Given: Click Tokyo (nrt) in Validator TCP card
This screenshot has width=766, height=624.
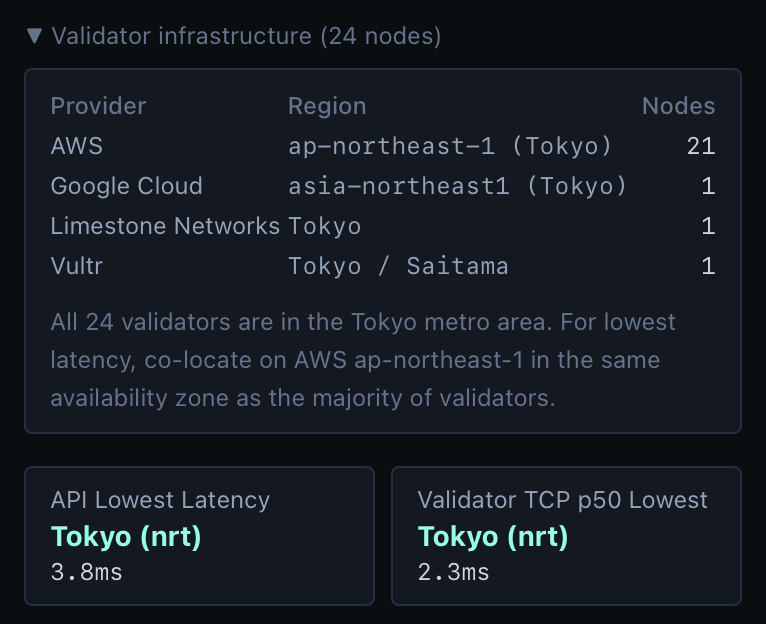Looking at the screenshot, I should [x=493, y=537].
